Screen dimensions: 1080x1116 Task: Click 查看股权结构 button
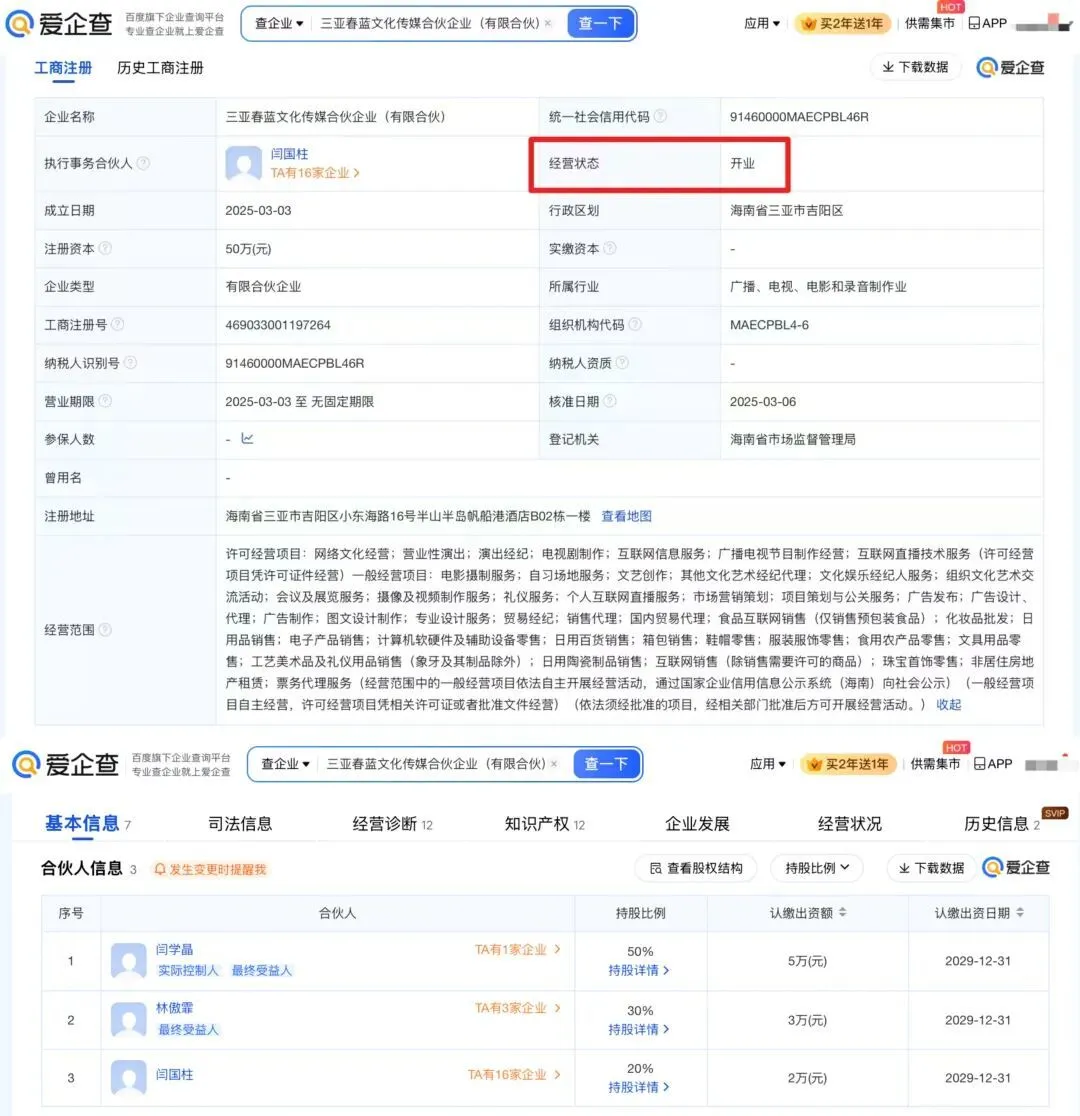(x=696, y=868)
